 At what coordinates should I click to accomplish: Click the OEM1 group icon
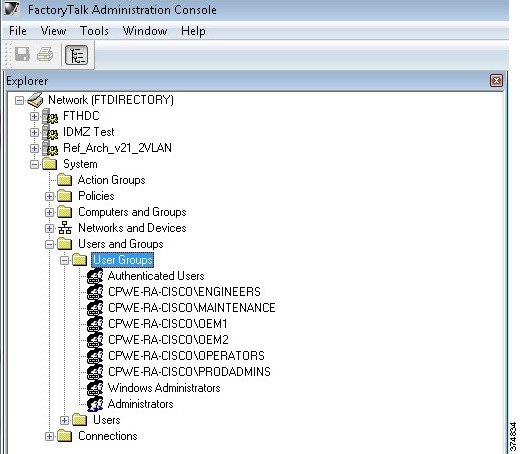click(95, 324)
